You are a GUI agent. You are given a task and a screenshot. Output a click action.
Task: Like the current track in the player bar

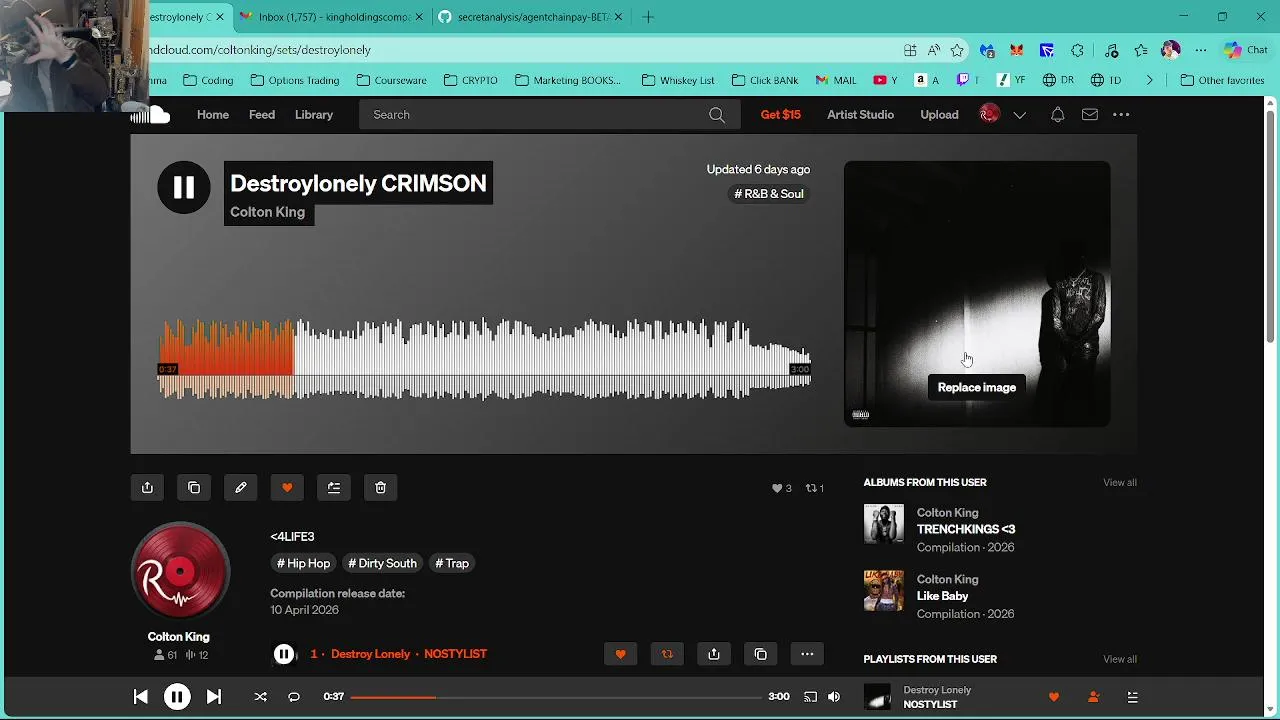[x=1054, y=697]
